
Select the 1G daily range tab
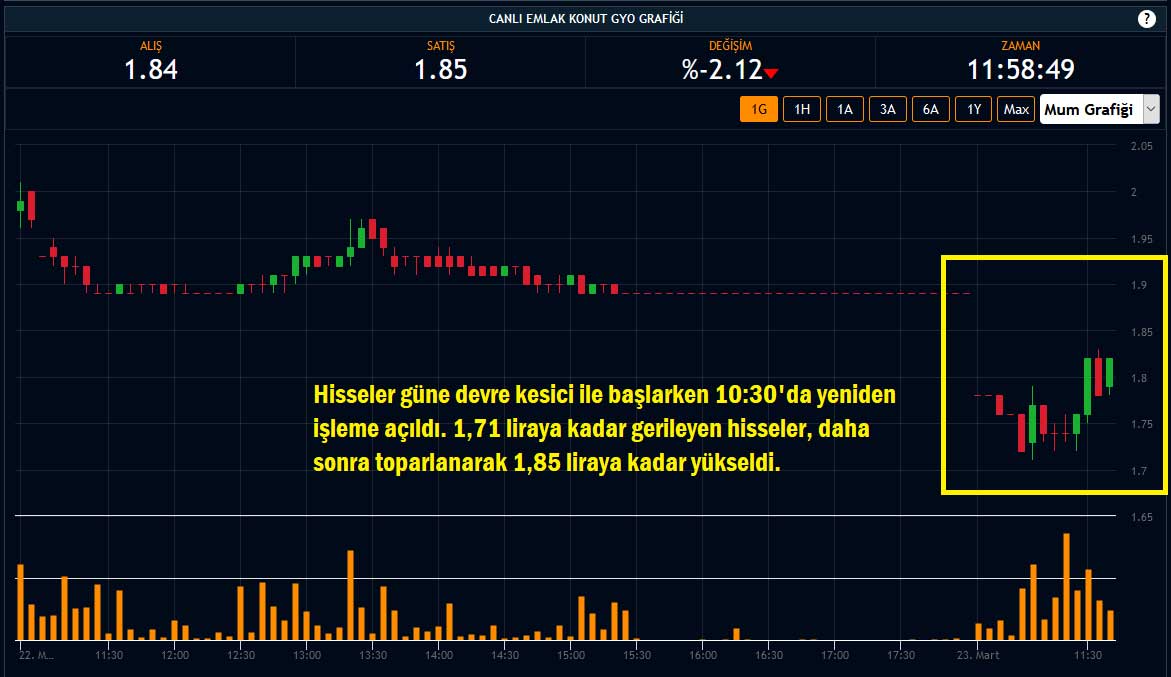759,109
